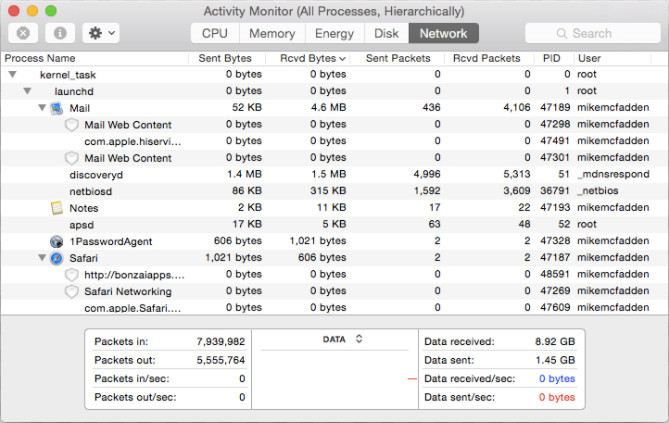Click Packets out value 5,555,764
Image resolution: width=669 pixels, height=423 pixels.
221,360
